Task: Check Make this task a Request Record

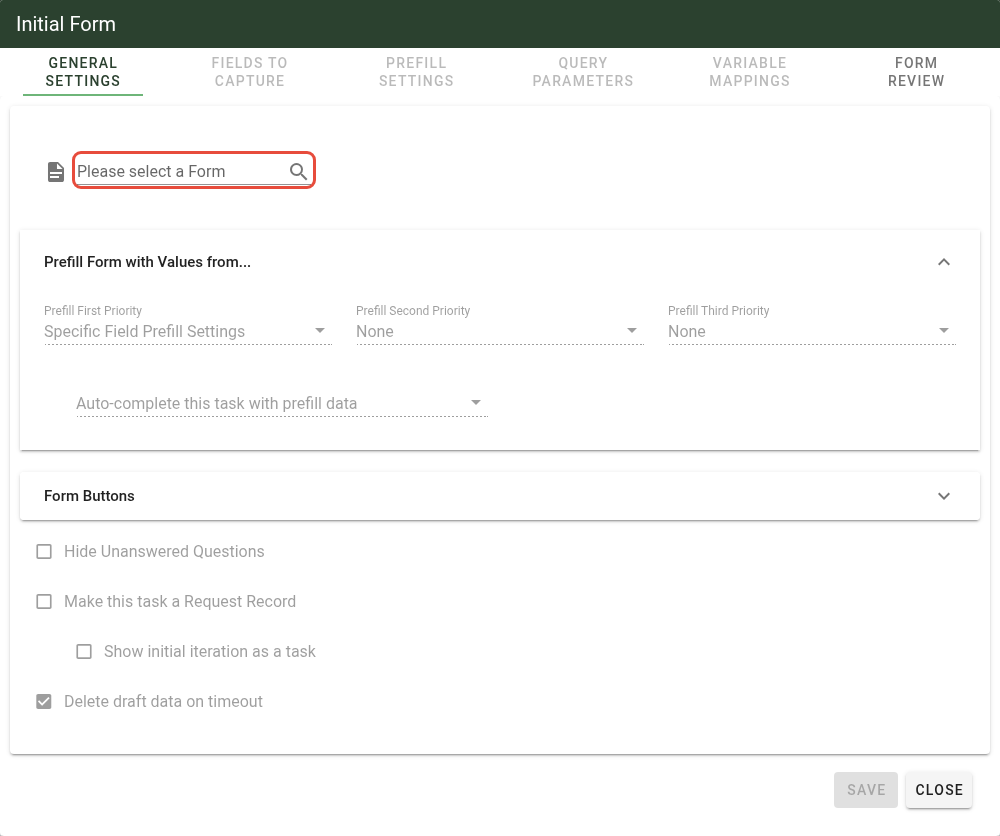Action: pos(44,601)
